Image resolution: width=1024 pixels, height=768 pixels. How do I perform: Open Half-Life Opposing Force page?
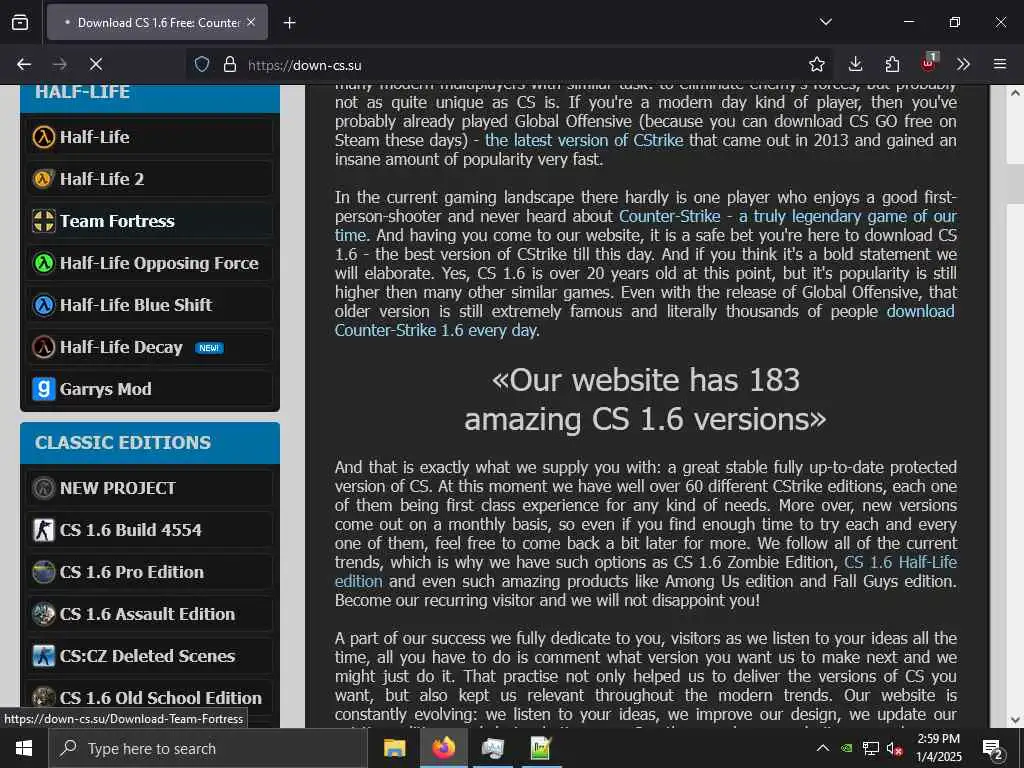(x=150, y=263)
